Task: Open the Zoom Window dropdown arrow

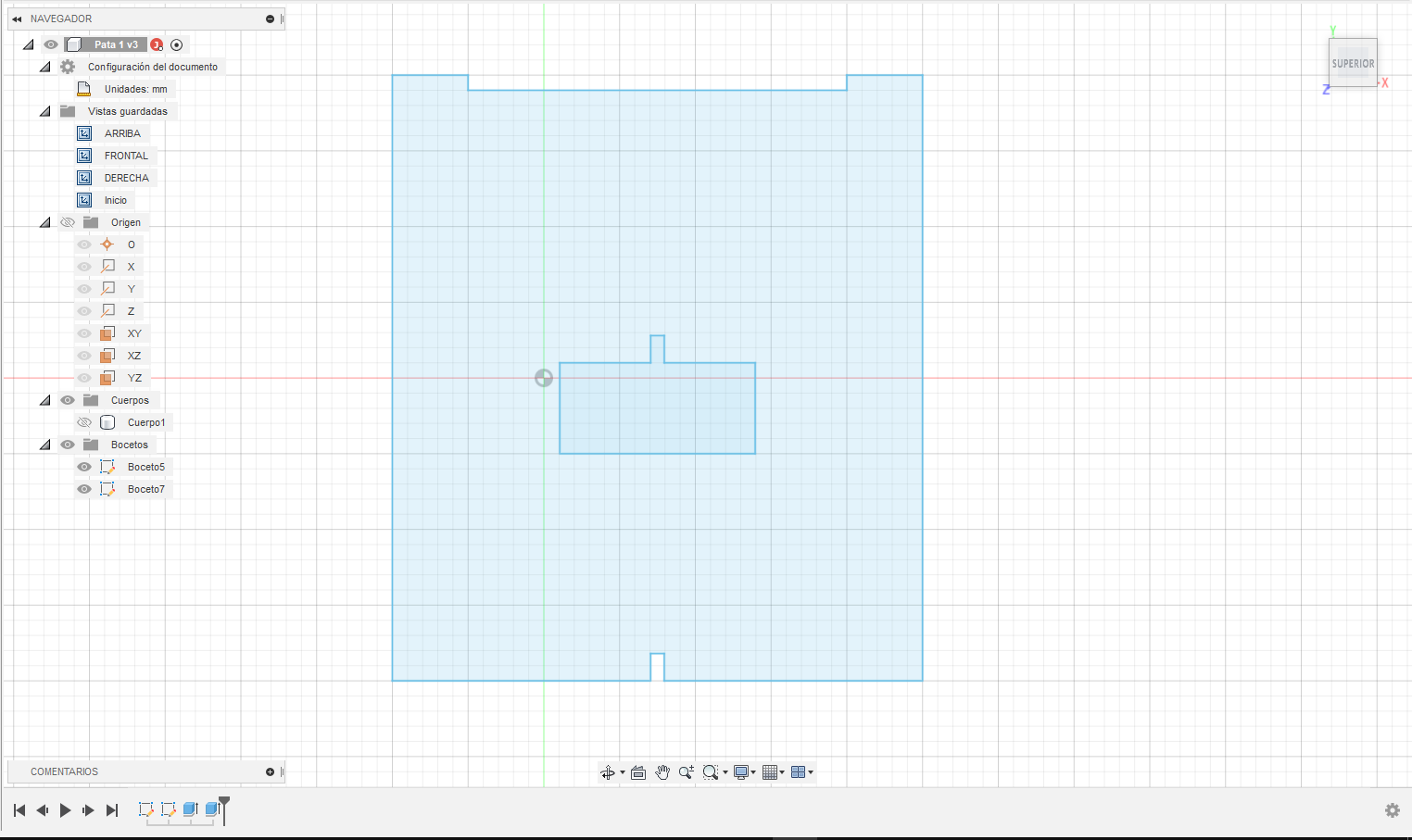Action: pyautogui.click(x=725, y=772)
